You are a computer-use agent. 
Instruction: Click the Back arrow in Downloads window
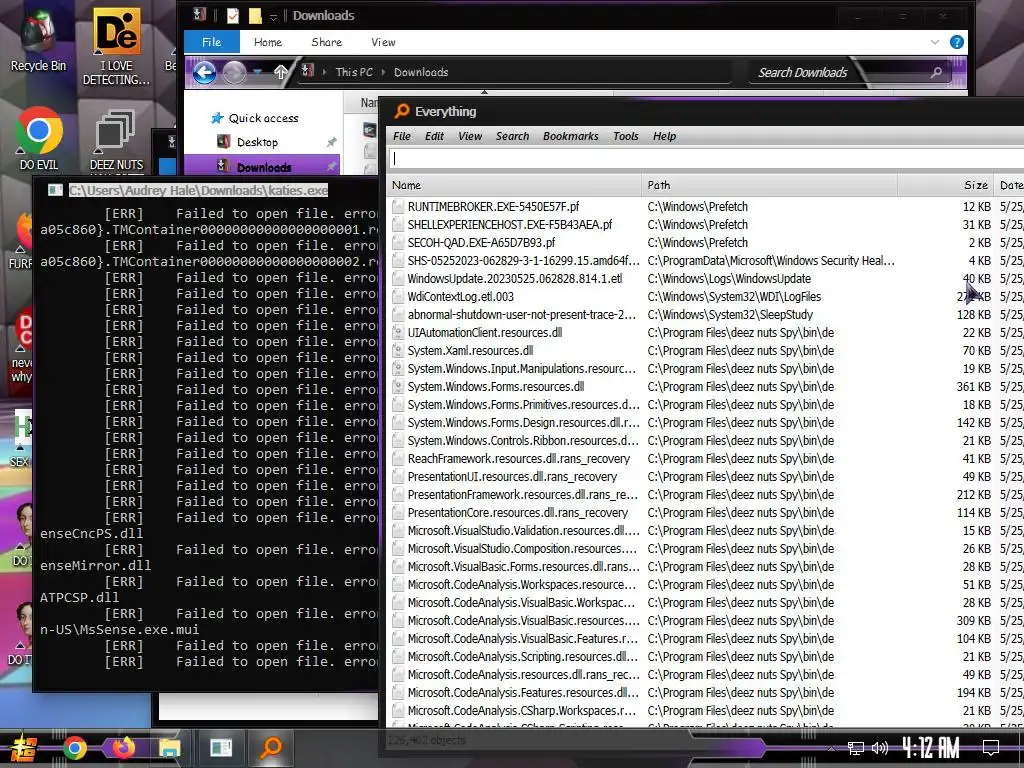[204, 72]
